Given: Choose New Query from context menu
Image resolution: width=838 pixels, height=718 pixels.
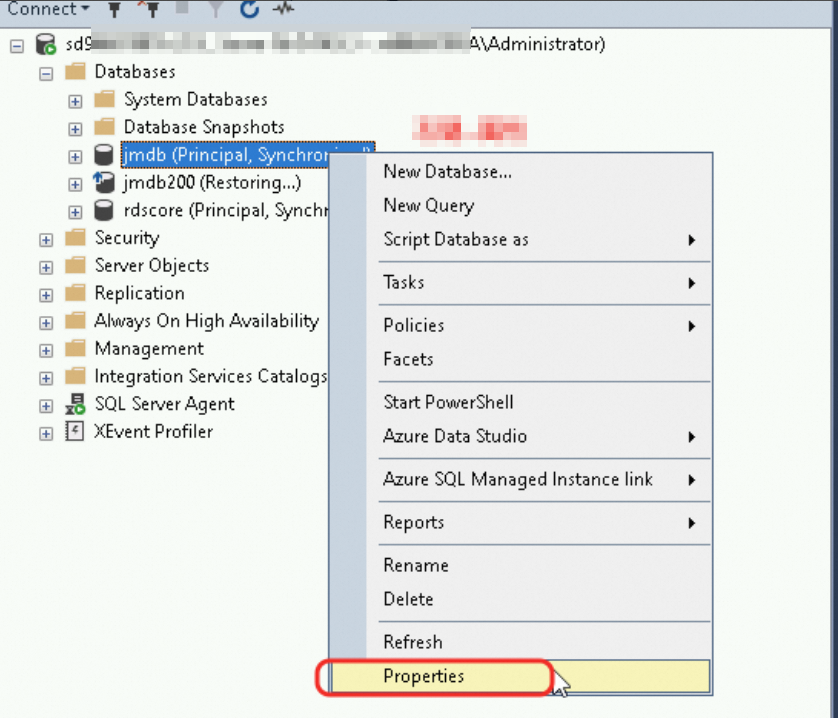Looking at the screenshot, I should coord(519,205).
